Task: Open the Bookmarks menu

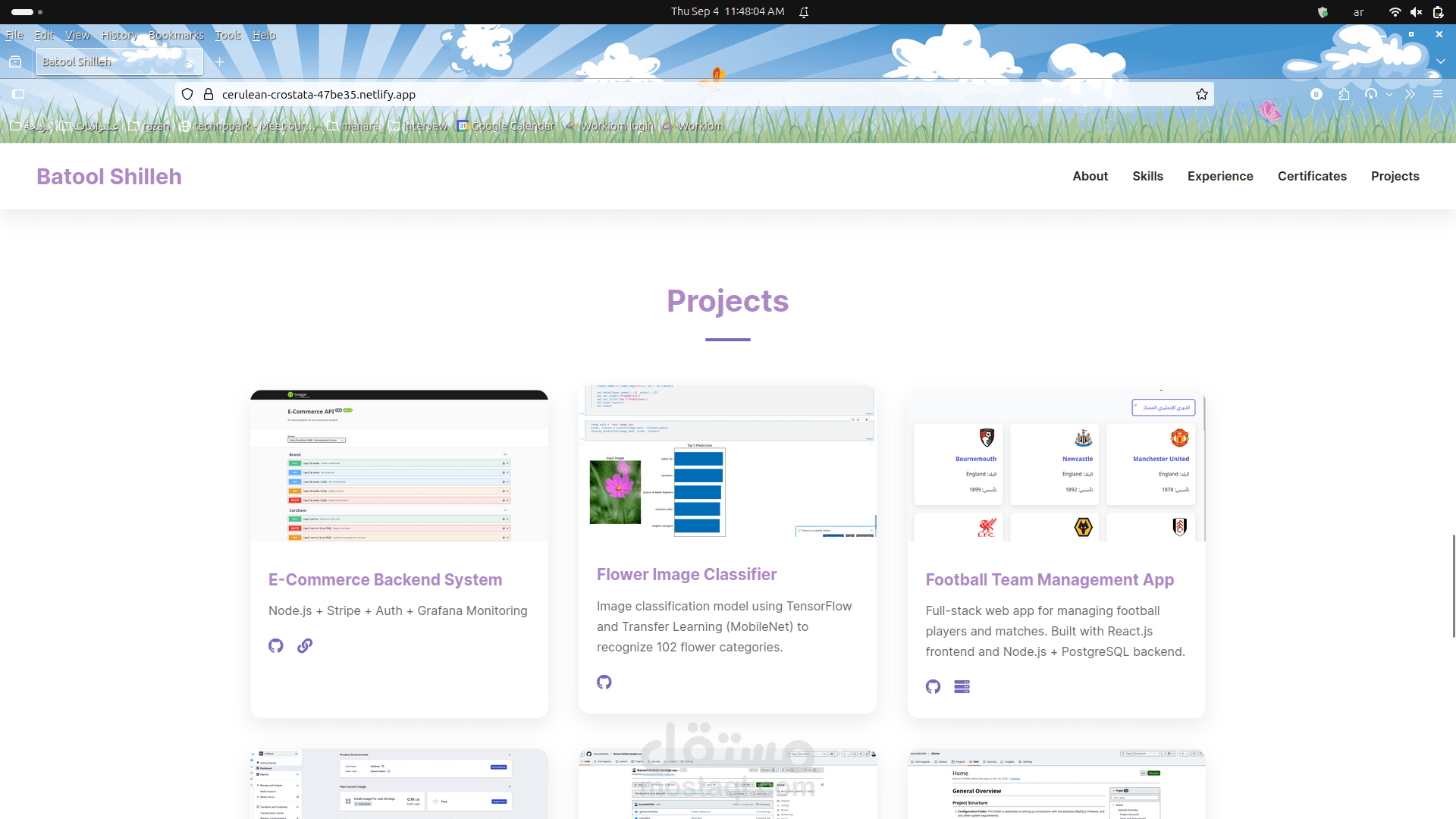Action: point(176,35)
